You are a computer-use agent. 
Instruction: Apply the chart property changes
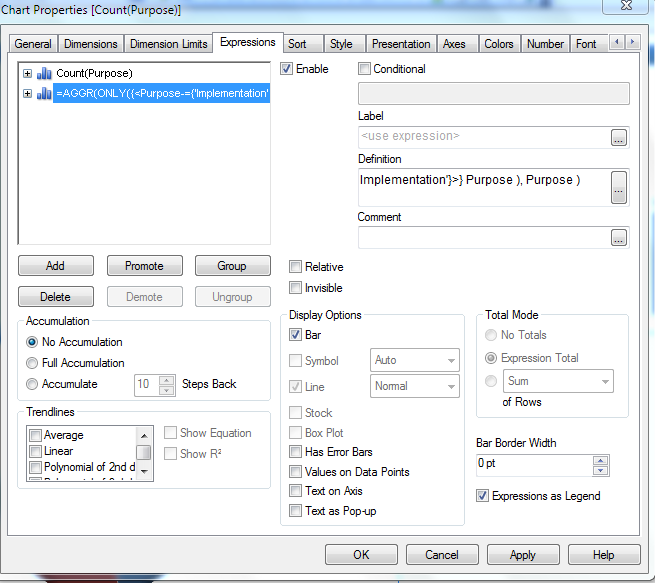(x=523, y=555)
